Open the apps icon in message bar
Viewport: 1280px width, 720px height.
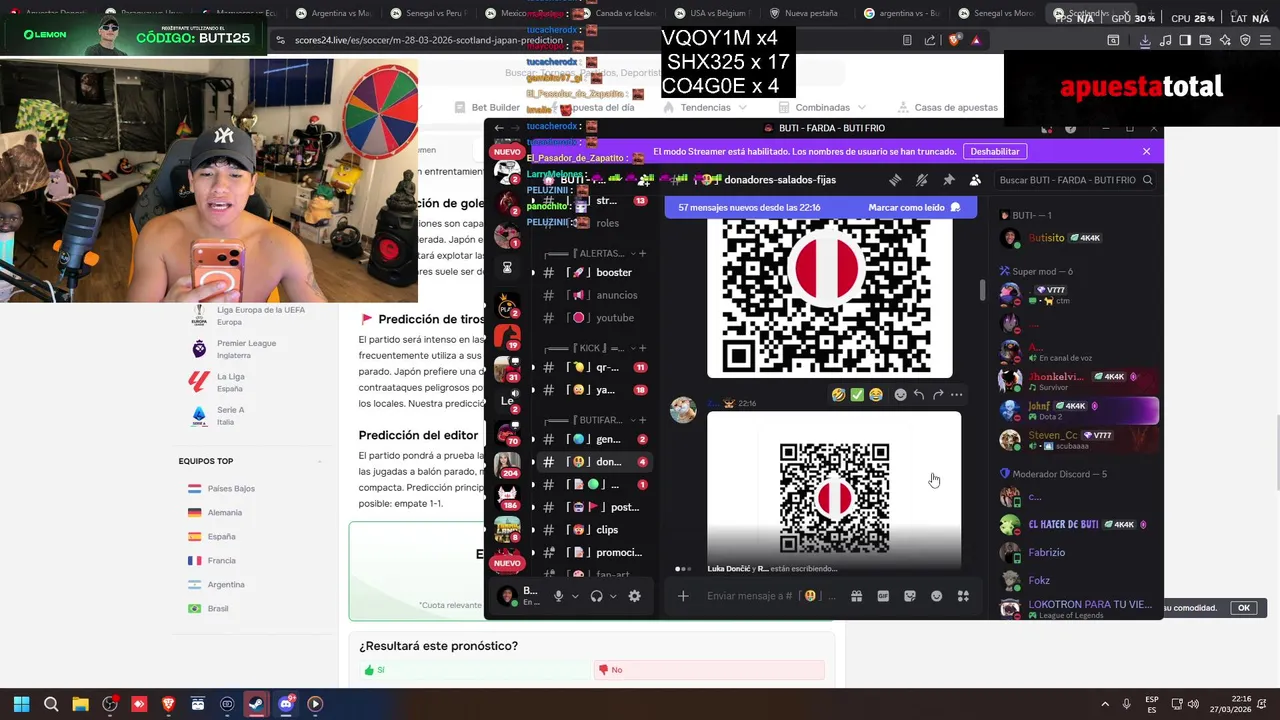pyautogui.click(x=963, y=596)
